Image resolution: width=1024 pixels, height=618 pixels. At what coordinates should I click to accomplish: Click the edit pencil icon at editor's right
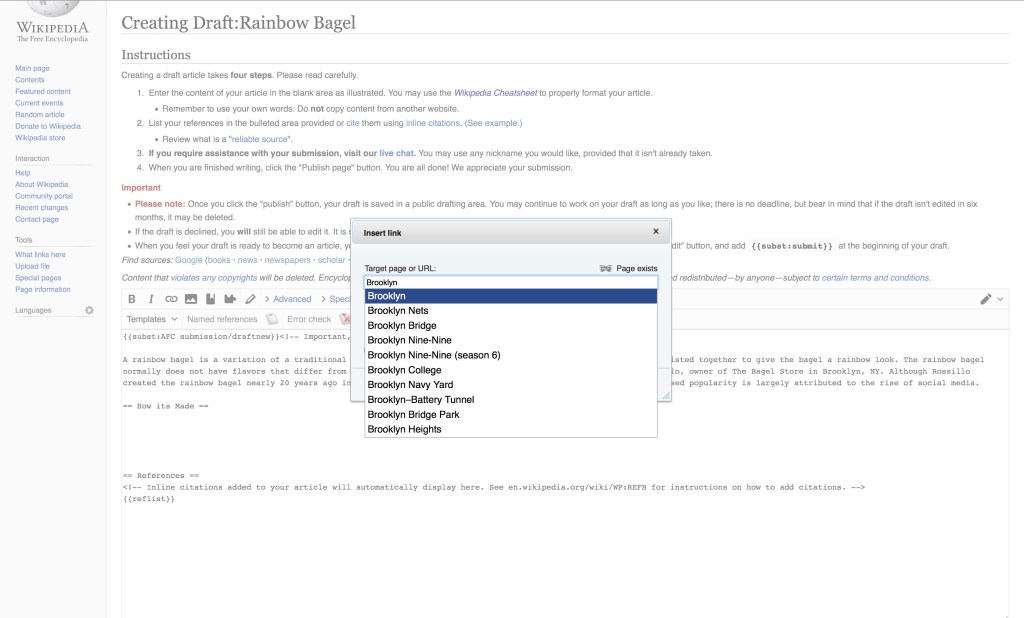[x=987, y=299]
